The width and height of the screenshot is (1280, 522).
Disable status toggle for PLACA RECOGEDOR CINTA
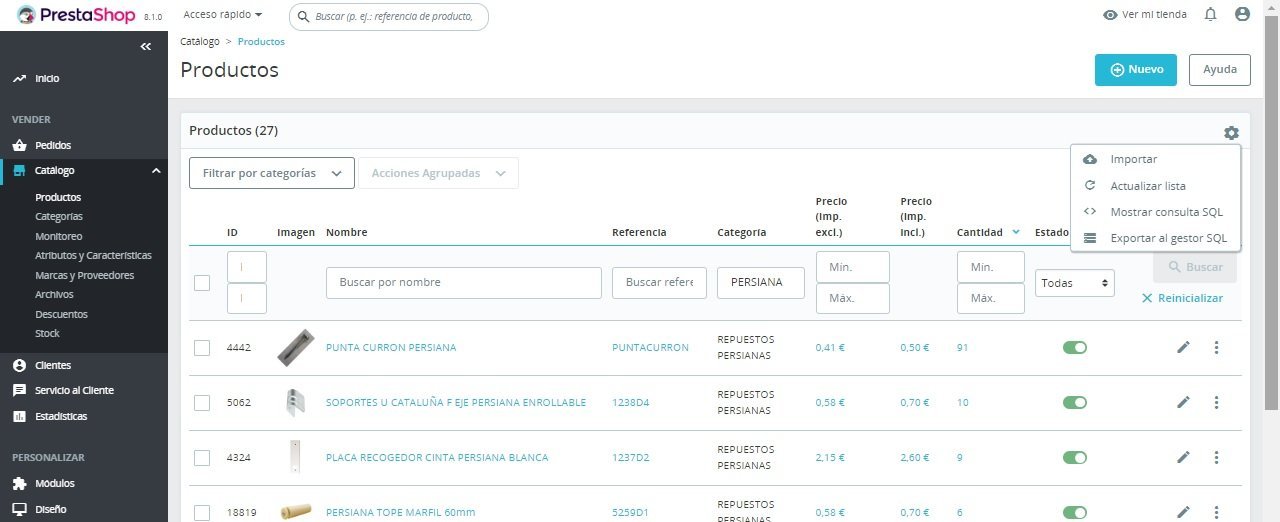pos(1075,457)
